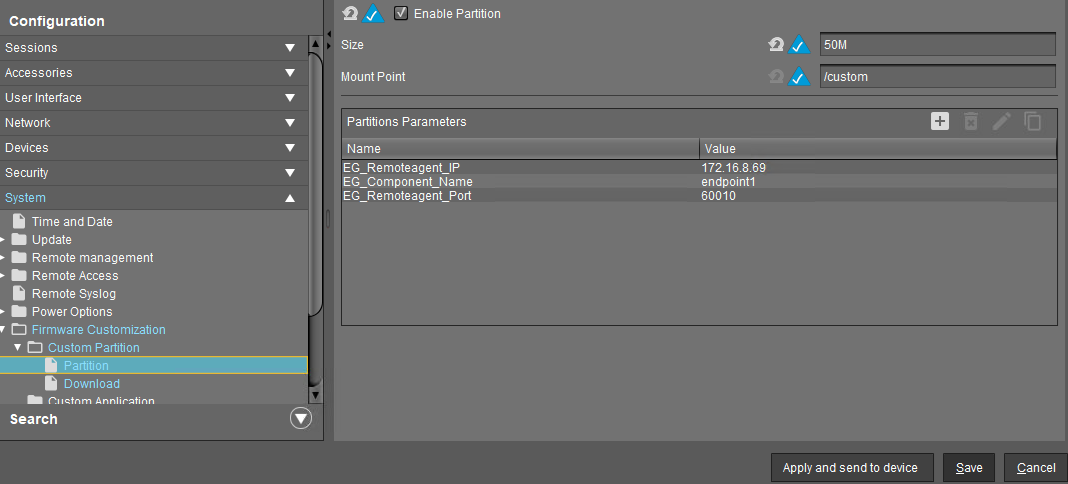This screenshot has height=484, width=1068.
Task: Select the EG_Component_Name parameter row
Action: 699,182
